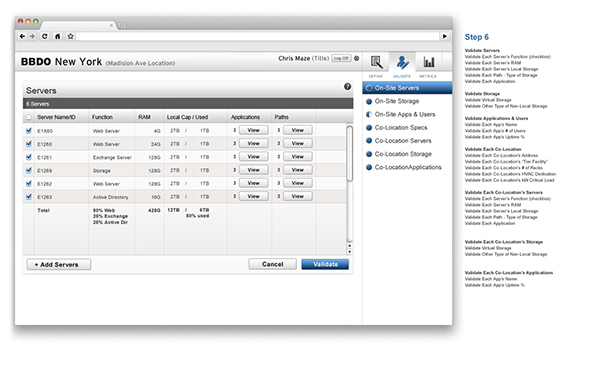
Task: Uncheck the E1269 server checkbox
Action: click(x=29, y=170)
